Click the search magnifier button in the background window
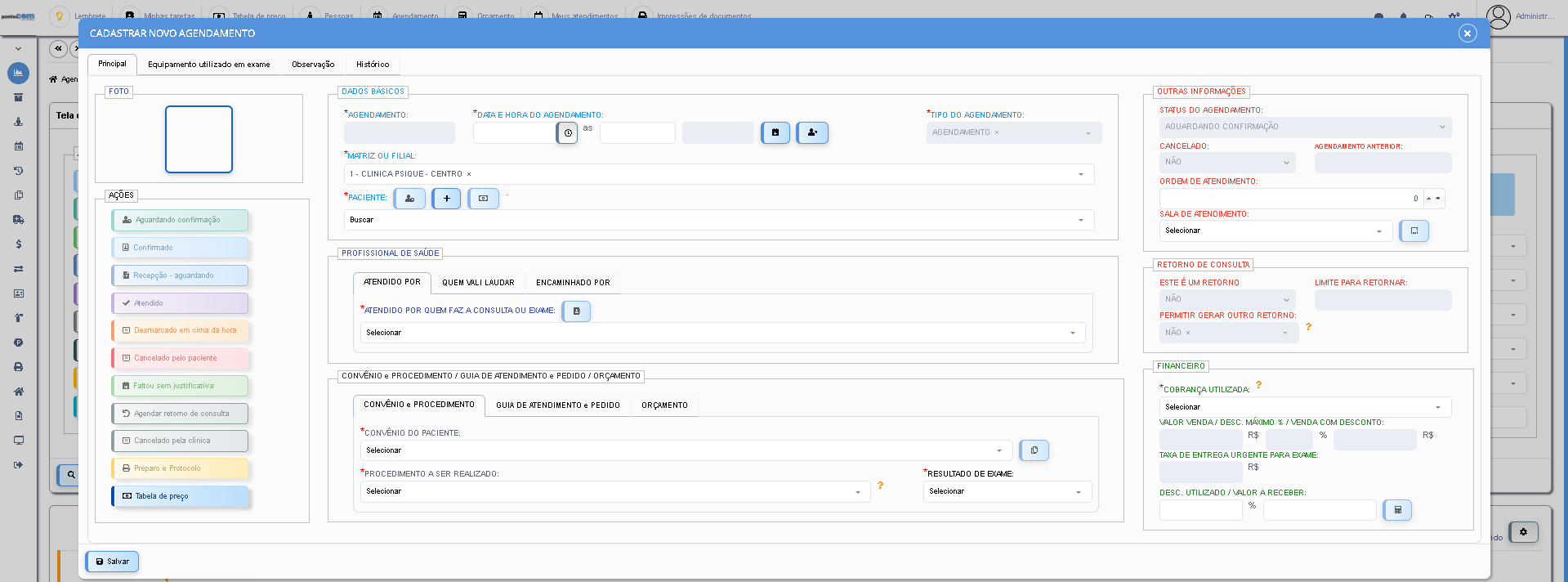This screenshot has height=582, width=1568. click(x=70, y=475)
